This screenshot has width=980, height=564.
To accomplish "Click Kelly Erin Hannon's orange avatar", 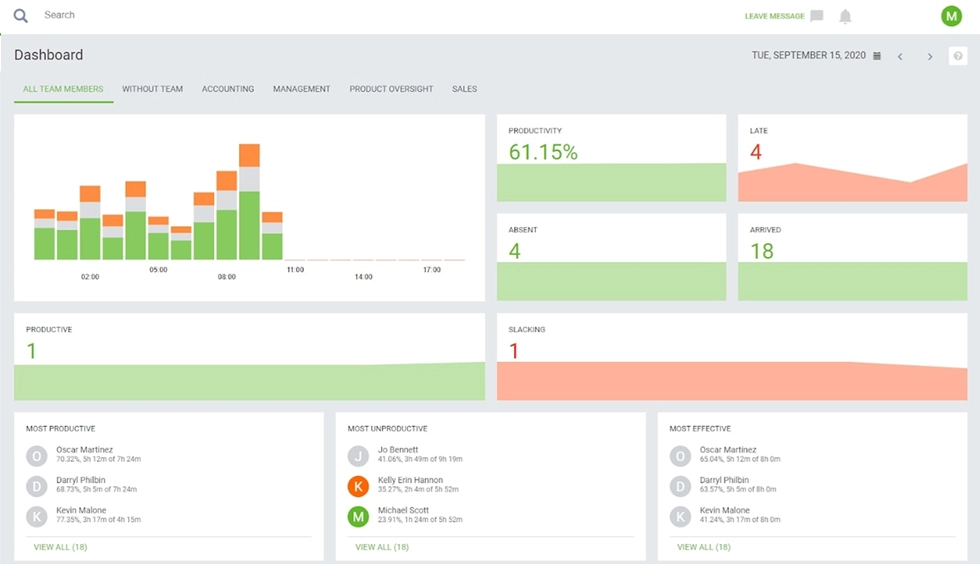I will tap(358, 486).
